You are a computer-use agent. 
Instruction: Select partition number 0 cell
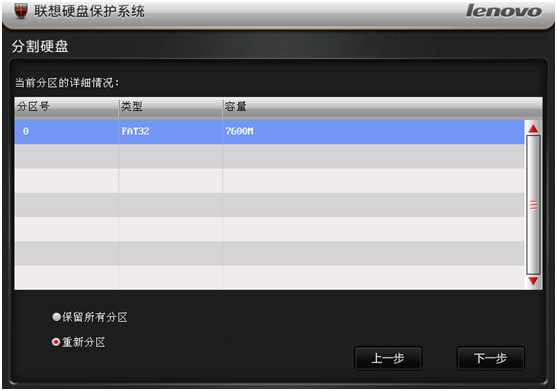coord(66,131)
